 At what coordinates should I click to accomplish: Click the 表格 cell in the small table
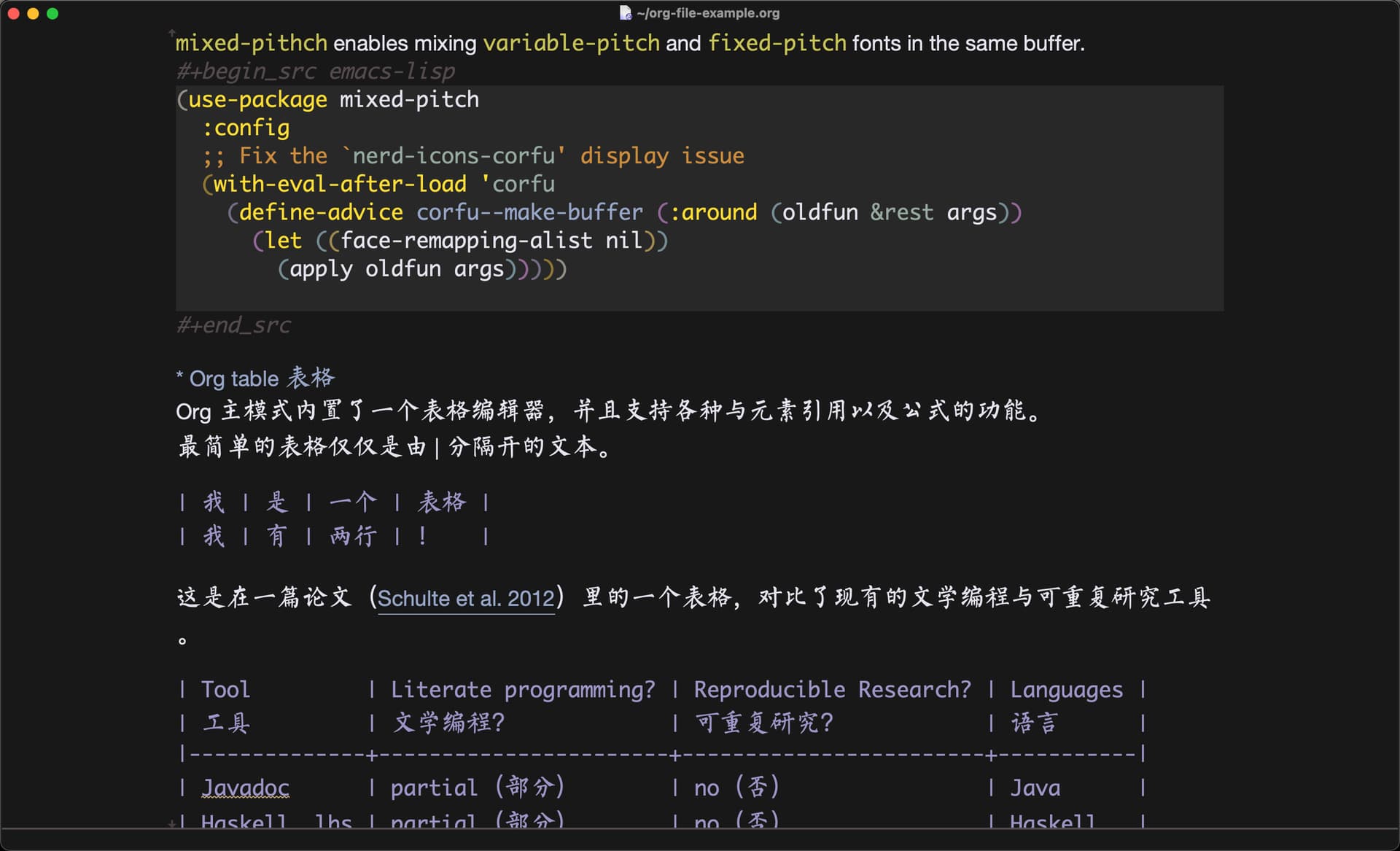(x=441, y=502)
